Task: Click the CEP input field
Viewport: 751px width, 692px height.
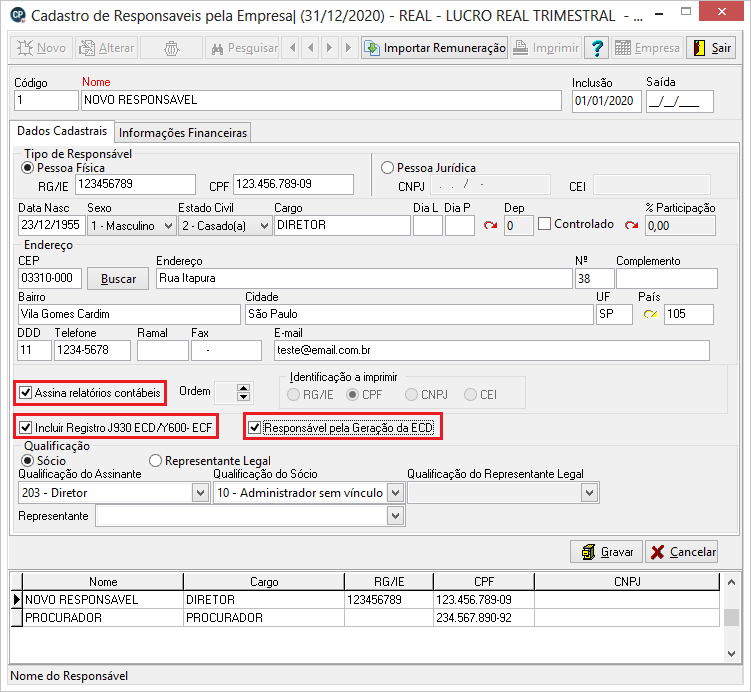Action: [x=50, y=278]
